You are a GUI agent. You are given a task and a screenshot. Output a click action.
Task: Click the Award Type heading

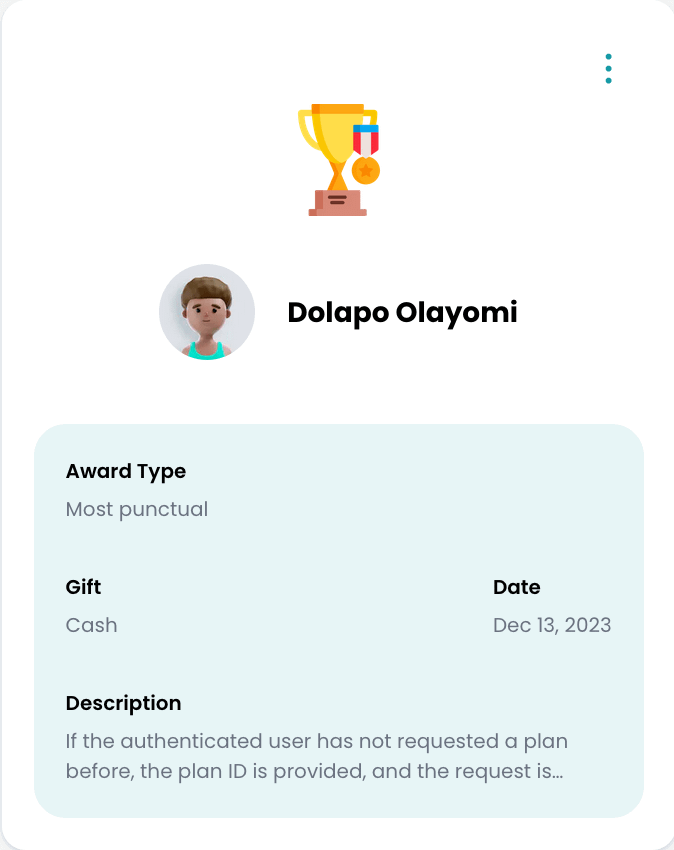126,471
